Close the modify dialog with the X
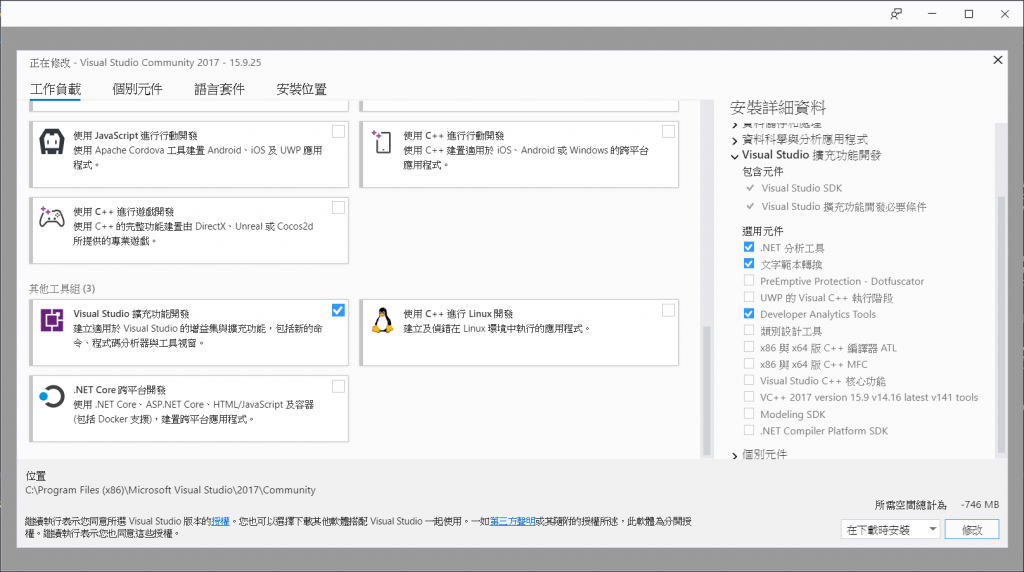1024x572 pixels. [x=997, y=60]
